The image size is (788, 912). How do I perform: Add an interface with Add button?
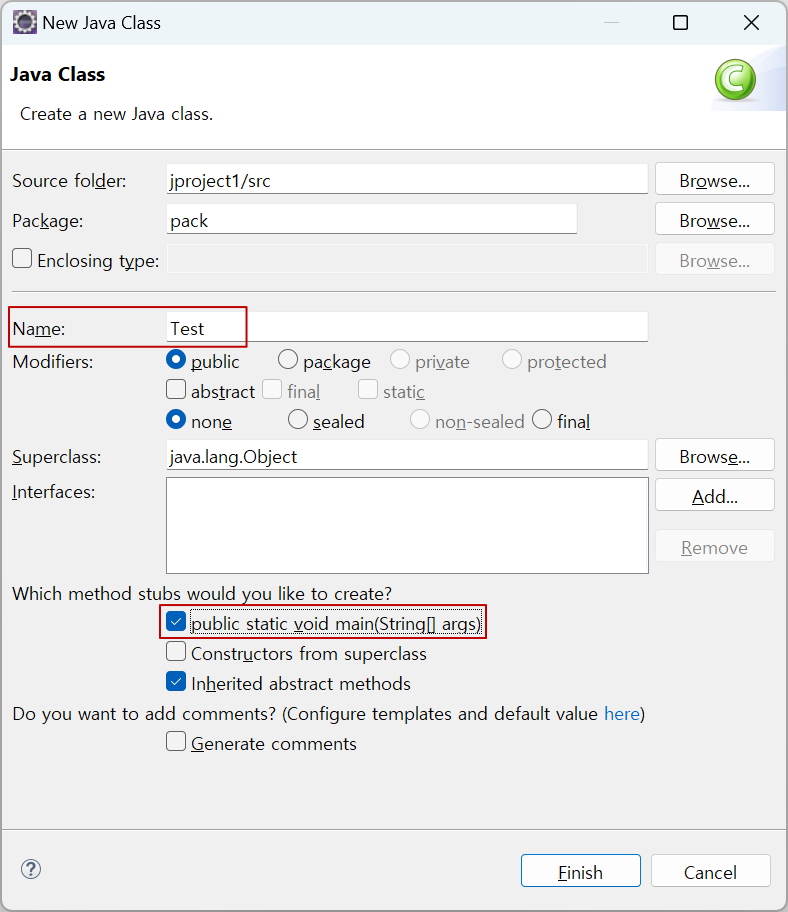point(715,496)
